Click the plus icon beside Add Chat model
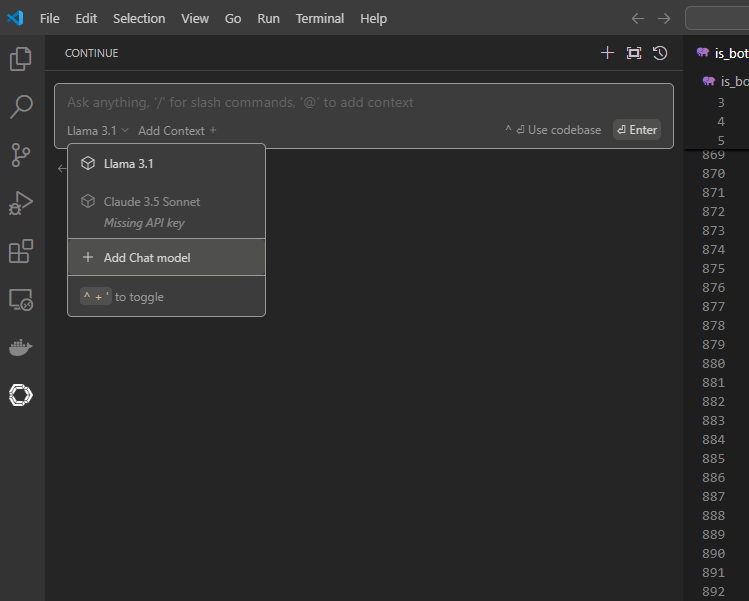Image resolution: width=749 pixels, height=601 pixels. (88, 258)
